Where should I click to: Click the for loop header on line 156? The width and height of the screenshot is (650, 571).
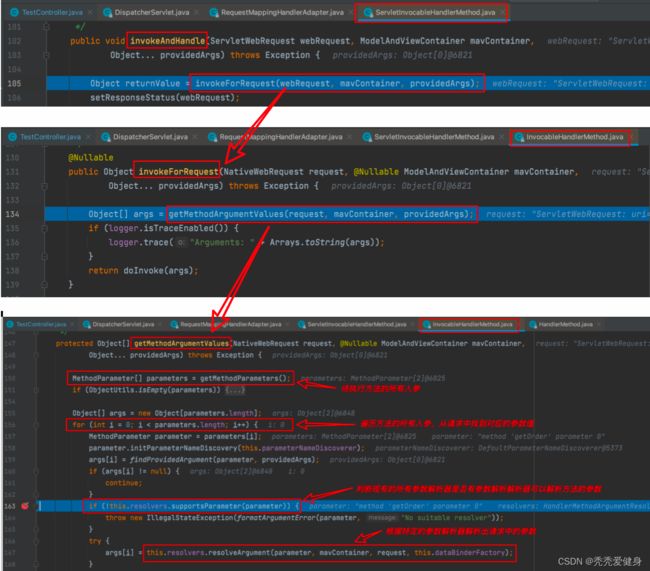165,425
